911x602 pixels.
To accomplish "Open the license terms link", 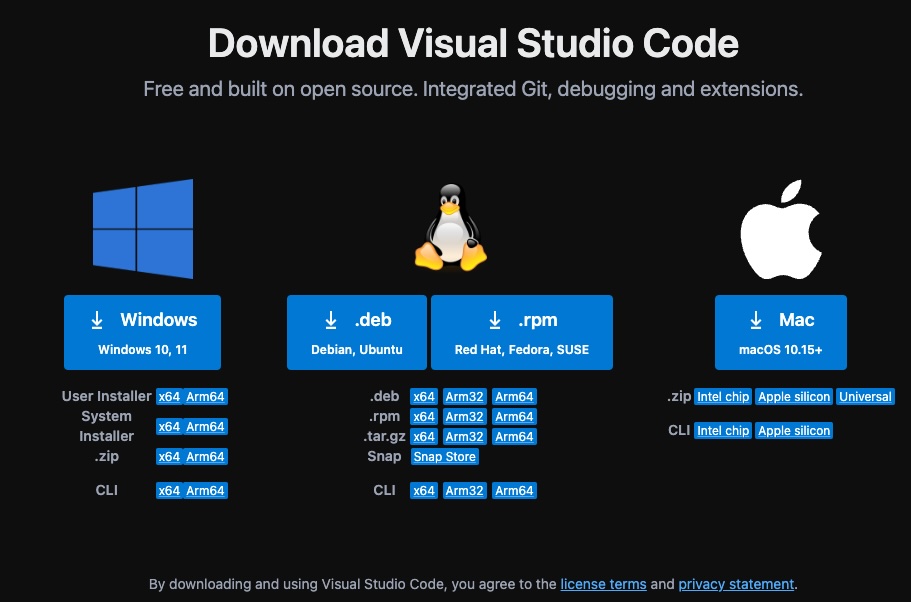I will [x=603, y=584].
